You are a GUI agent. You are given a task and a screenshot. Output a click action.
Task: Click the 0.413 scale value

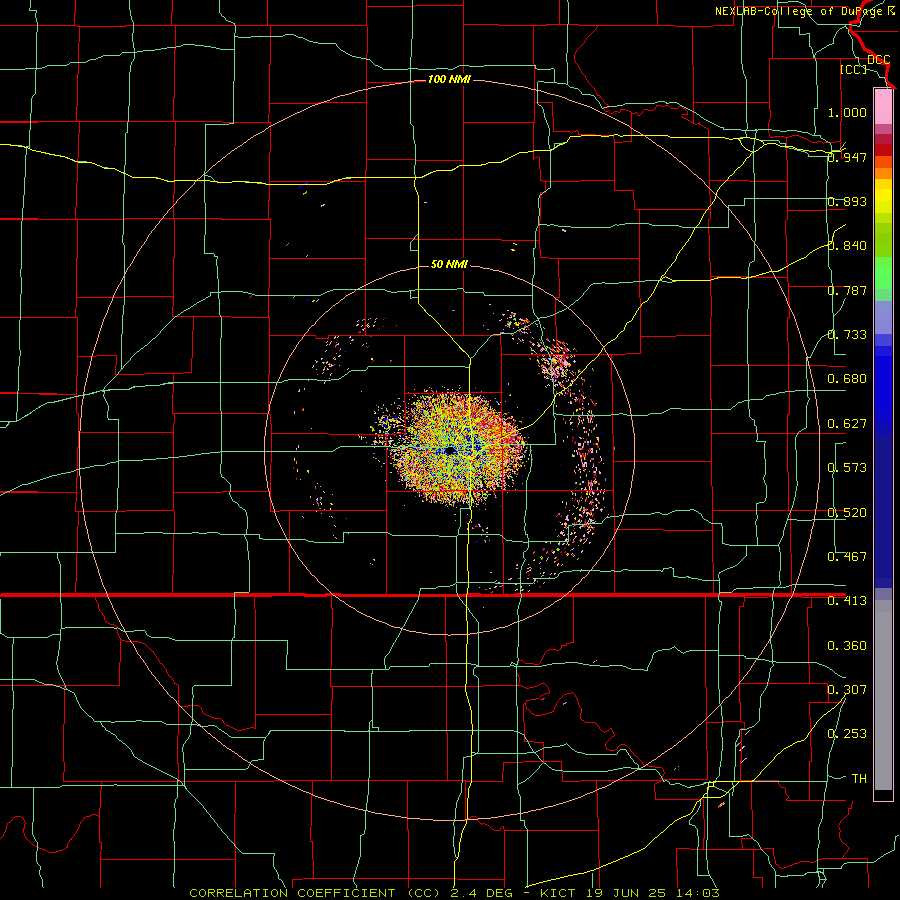click(x=847, y=601)
